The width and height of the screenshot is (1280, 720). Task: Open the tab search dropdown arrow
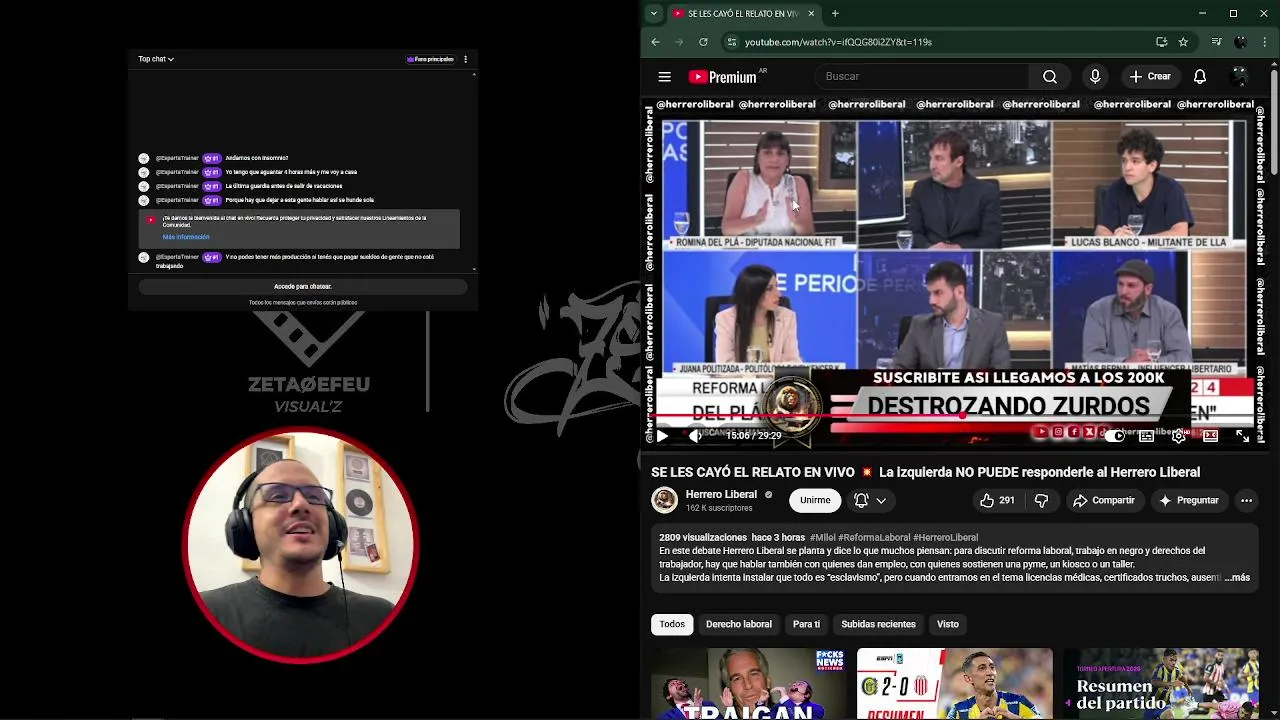click(x=654, y=13)
